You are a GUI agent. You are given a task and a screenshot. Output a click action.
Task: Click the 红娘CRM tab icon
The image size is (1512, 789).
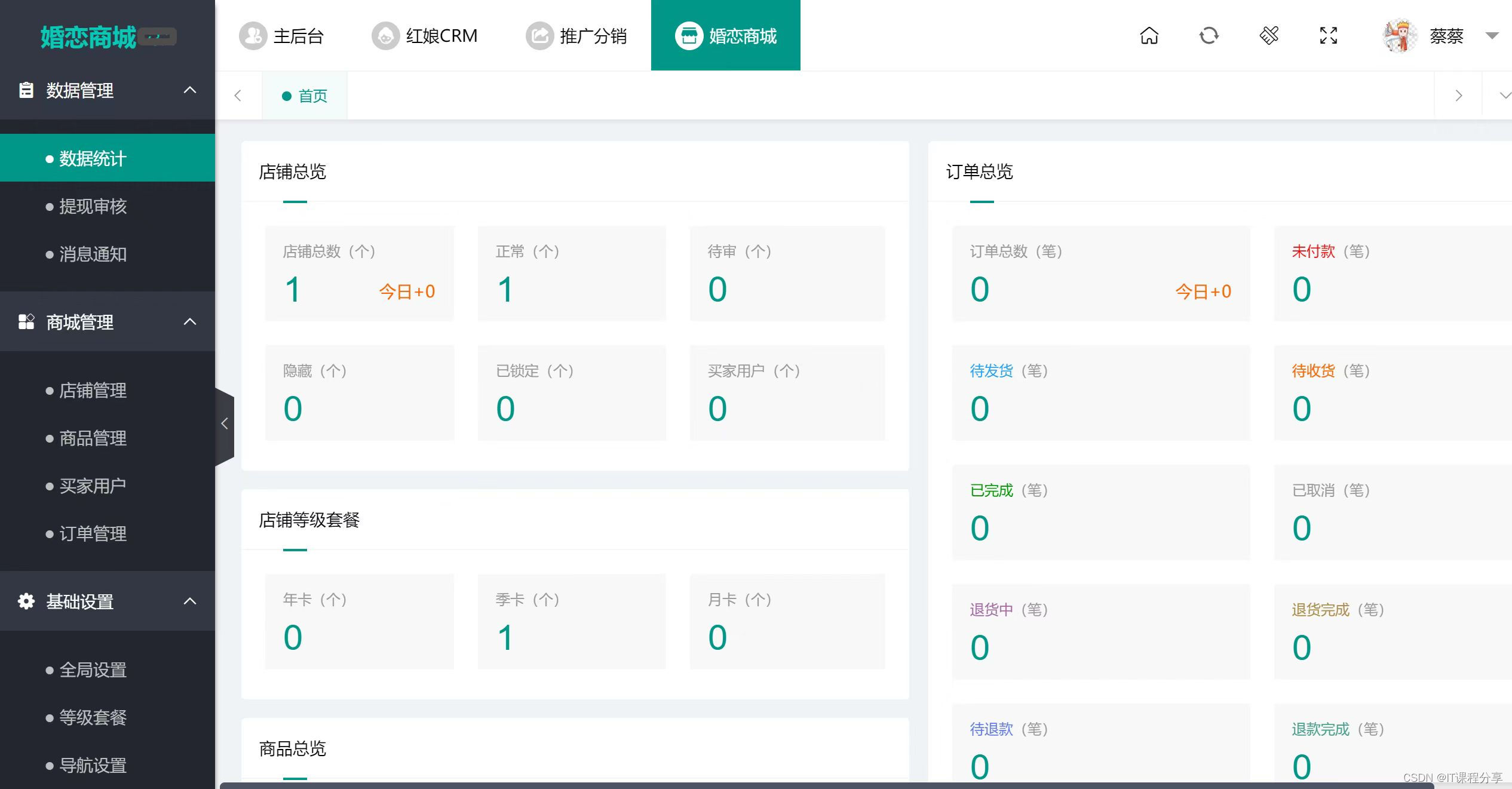click(x=385, y=36)
